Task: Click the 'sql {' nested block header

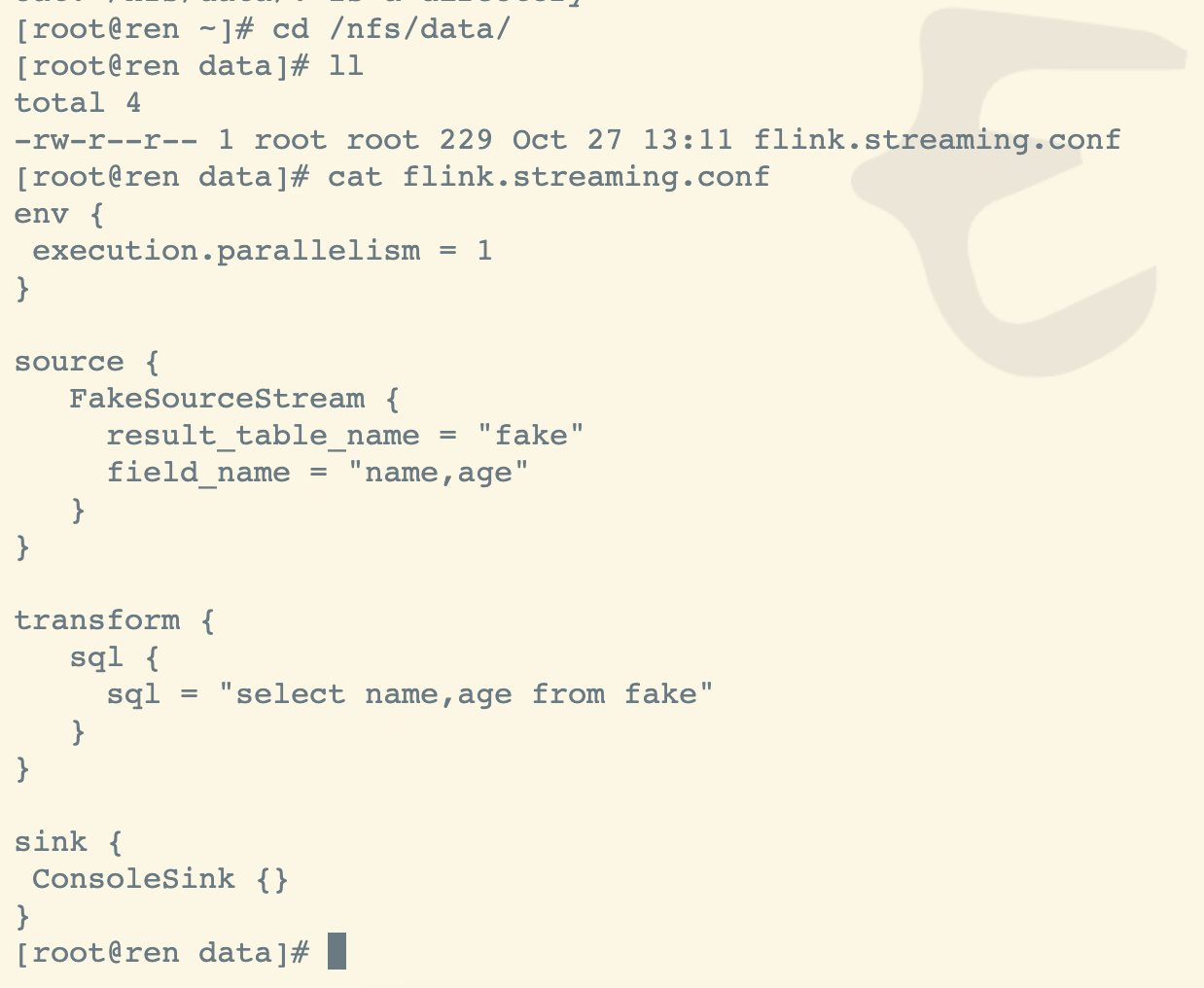Action: (x=115, y=658)
